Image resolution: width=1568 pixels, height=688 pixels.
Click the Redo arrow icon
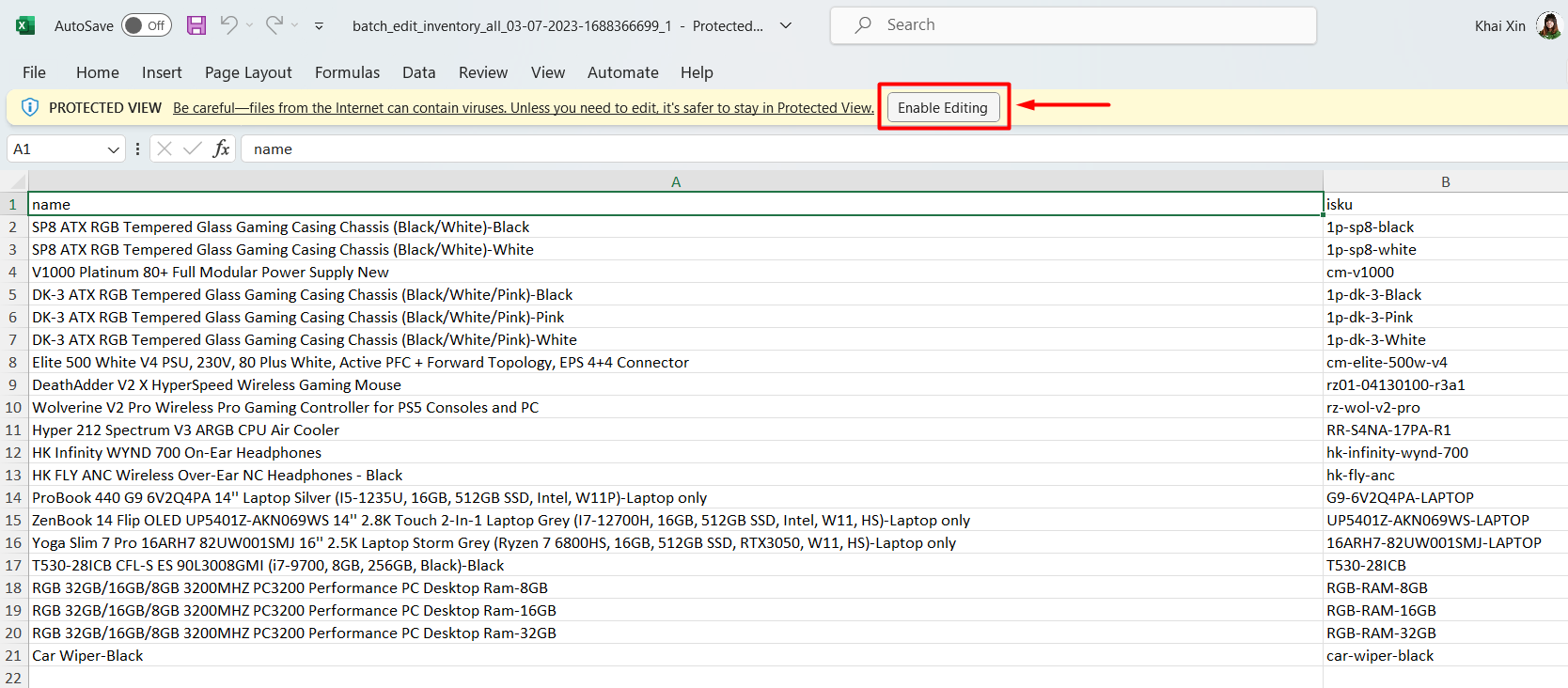(274, 25)
